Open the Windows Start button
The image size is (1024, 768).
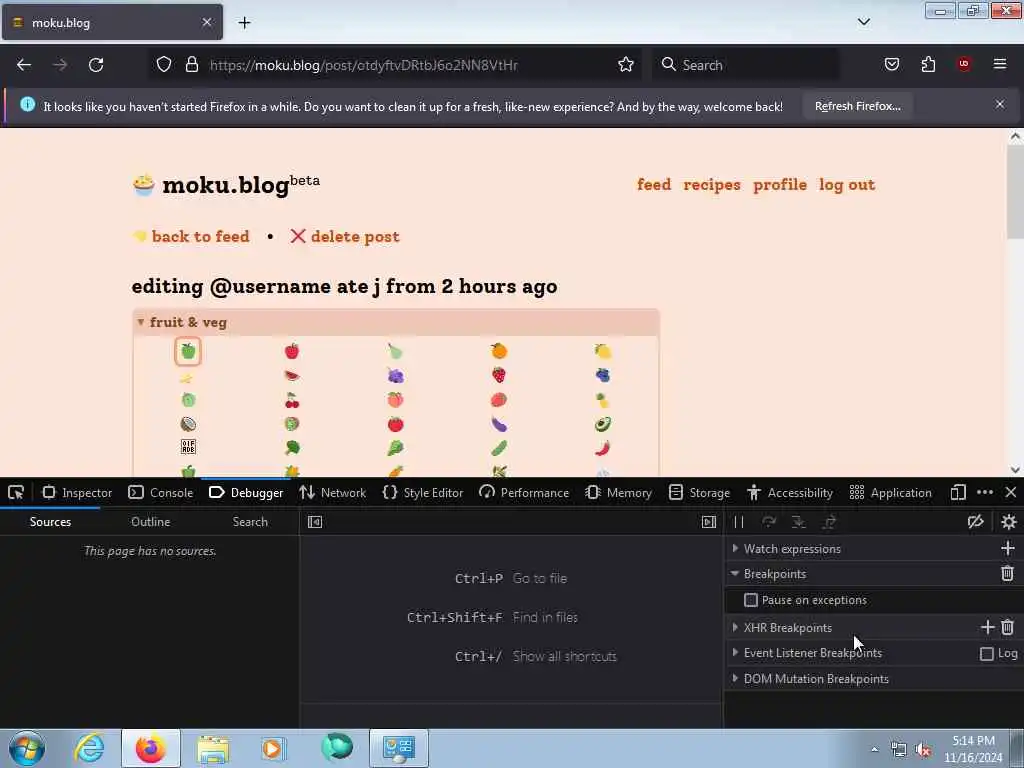[27, 748]
